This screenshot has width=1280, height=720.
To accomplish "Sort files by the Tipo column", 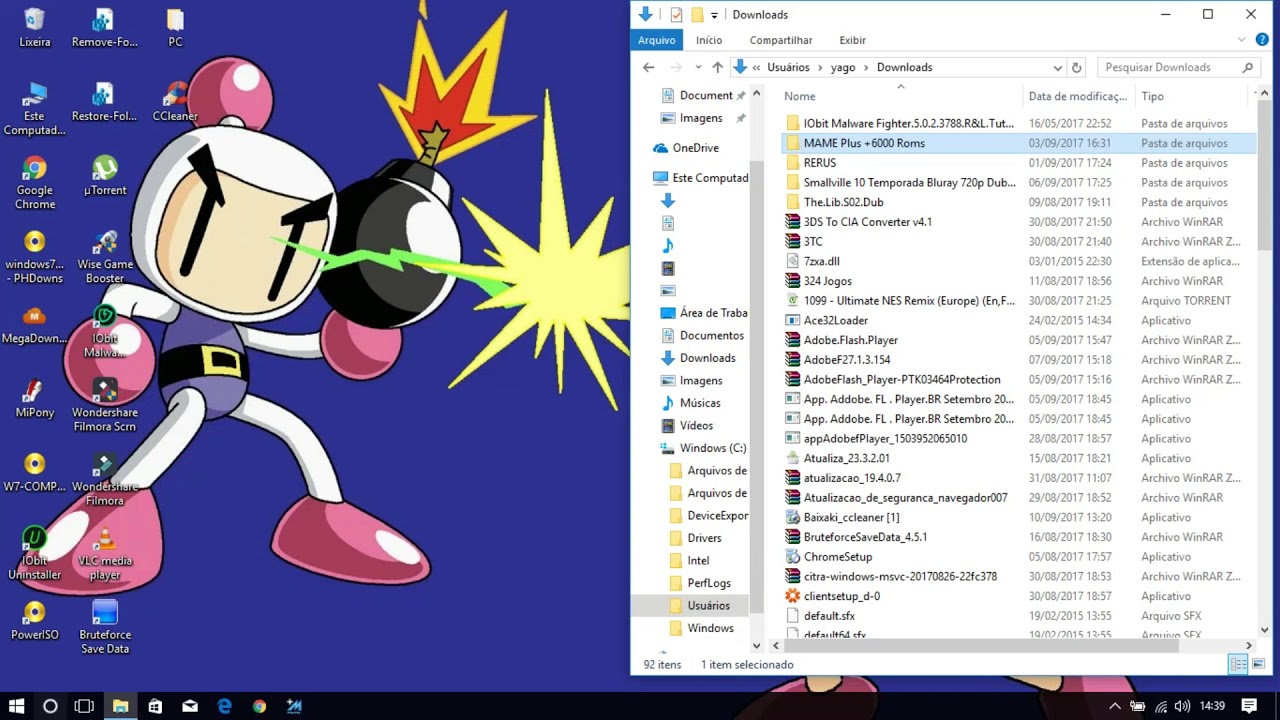I will coord(1190,96).
